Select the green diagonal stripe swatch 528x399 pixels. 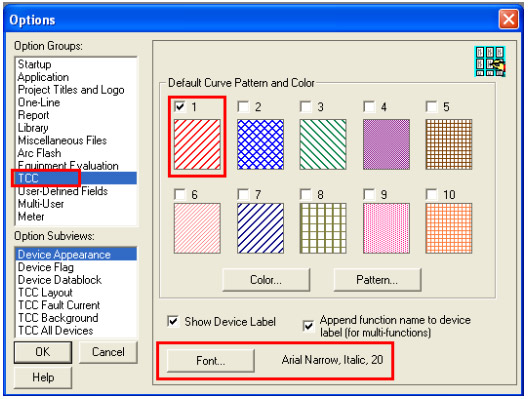point(323,144)
